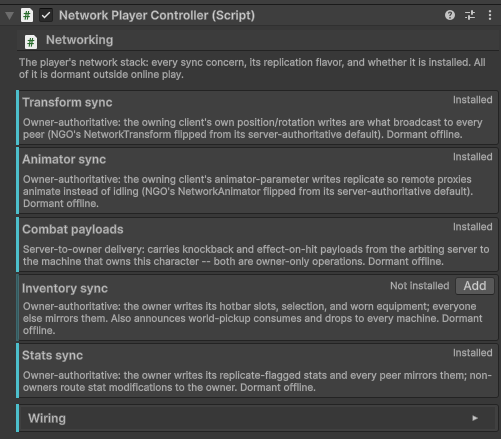Add the Inventory sync component
This screenshot has height=439, width=501.
475,286
